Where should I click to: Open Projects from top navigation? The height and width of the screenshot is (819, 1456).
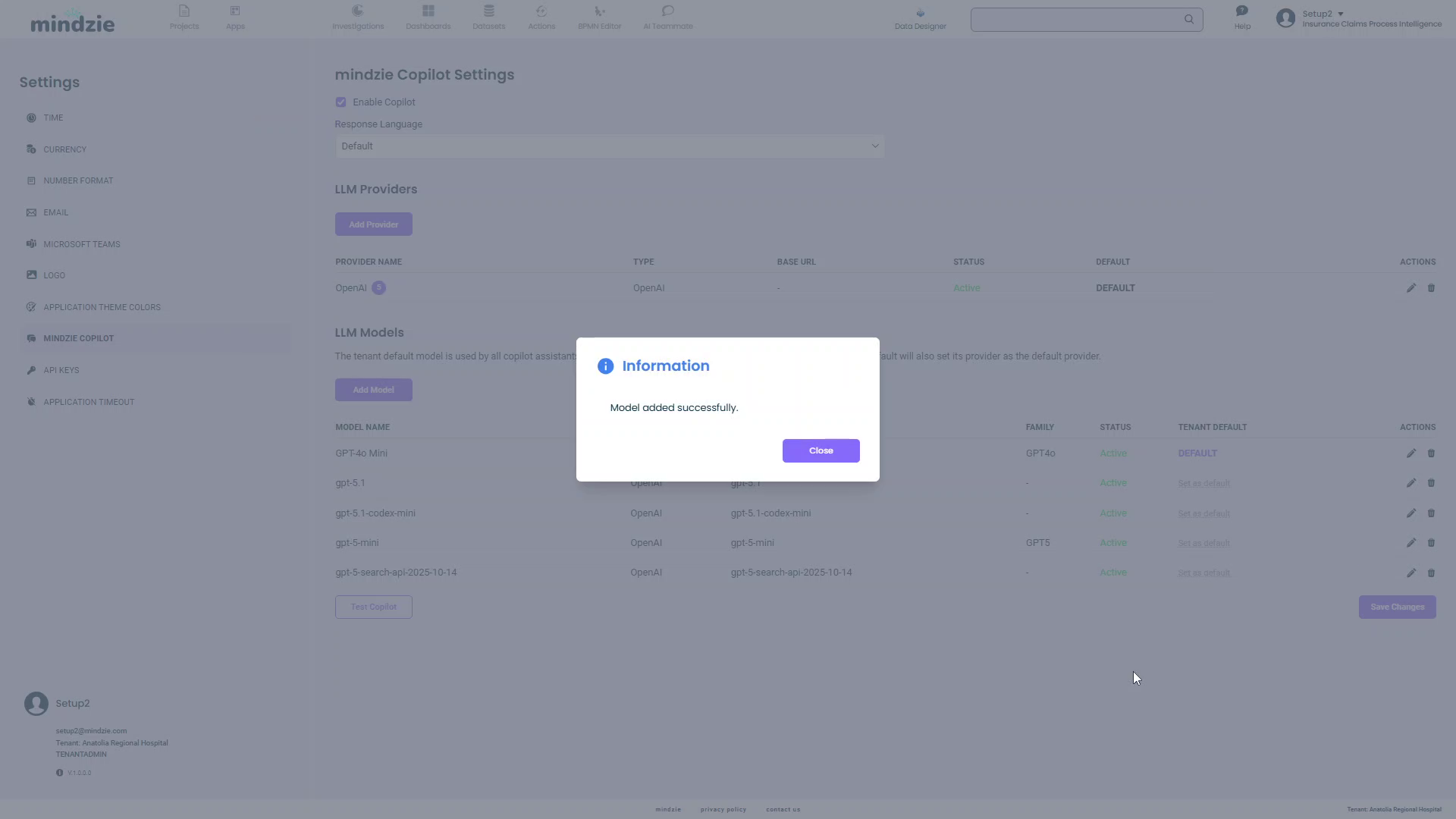click(184, 17)
